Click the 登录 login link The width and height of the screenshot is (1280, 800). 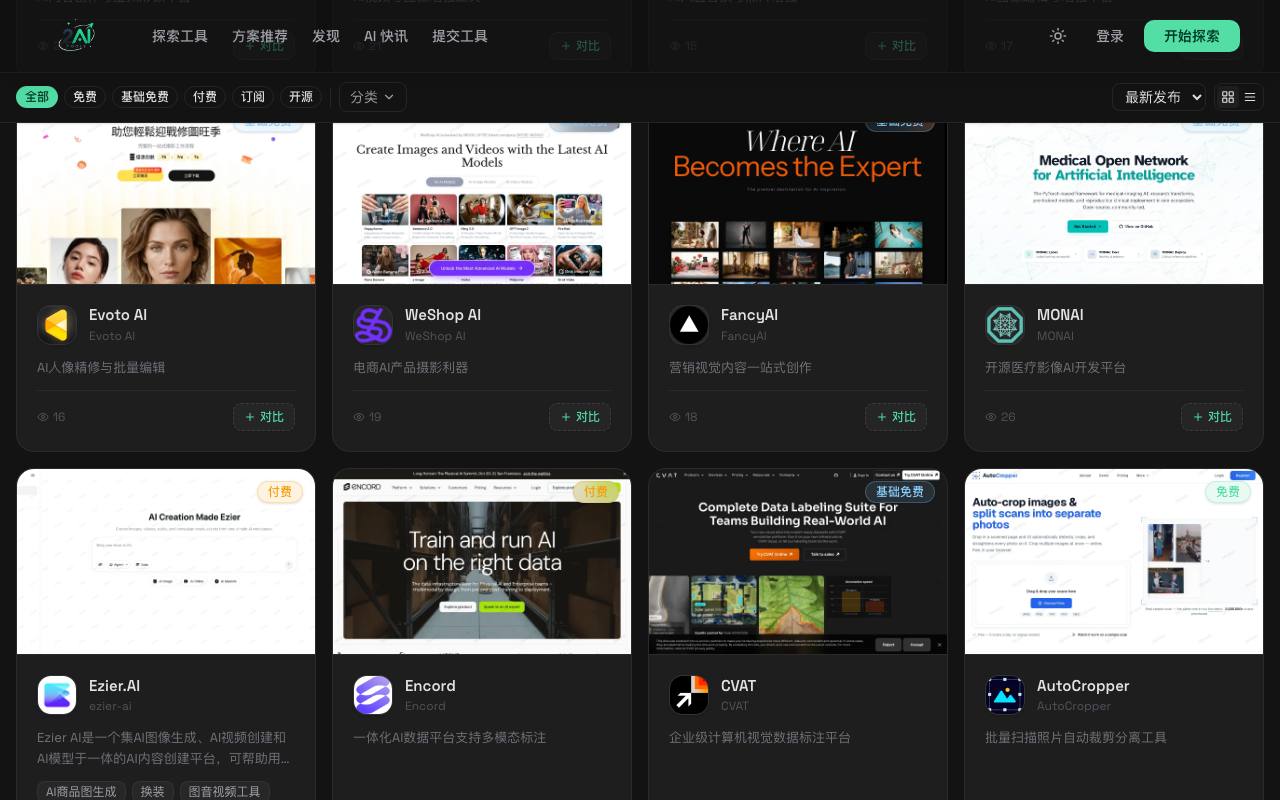pyautogui.click(x=1110, y=36)
